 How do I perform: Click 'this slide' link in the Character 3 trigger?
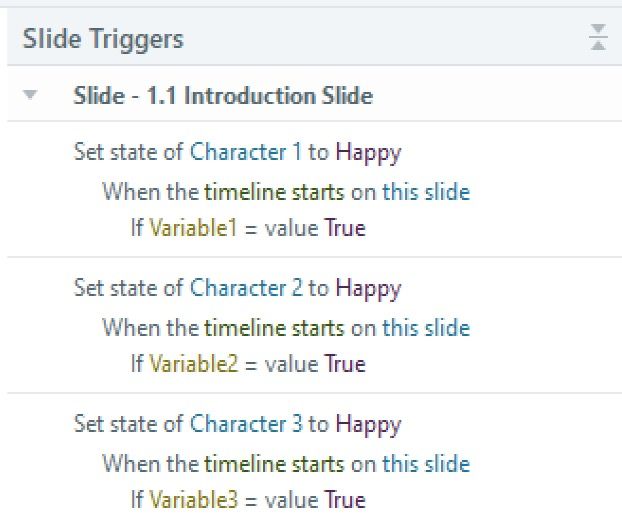coord(425,463)
